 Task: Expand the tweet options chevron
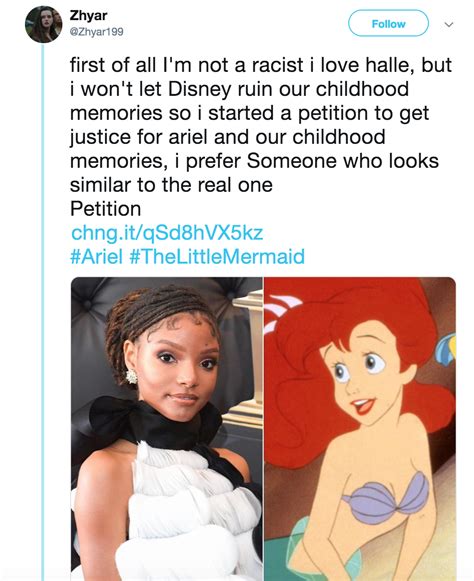click(449, 24)
